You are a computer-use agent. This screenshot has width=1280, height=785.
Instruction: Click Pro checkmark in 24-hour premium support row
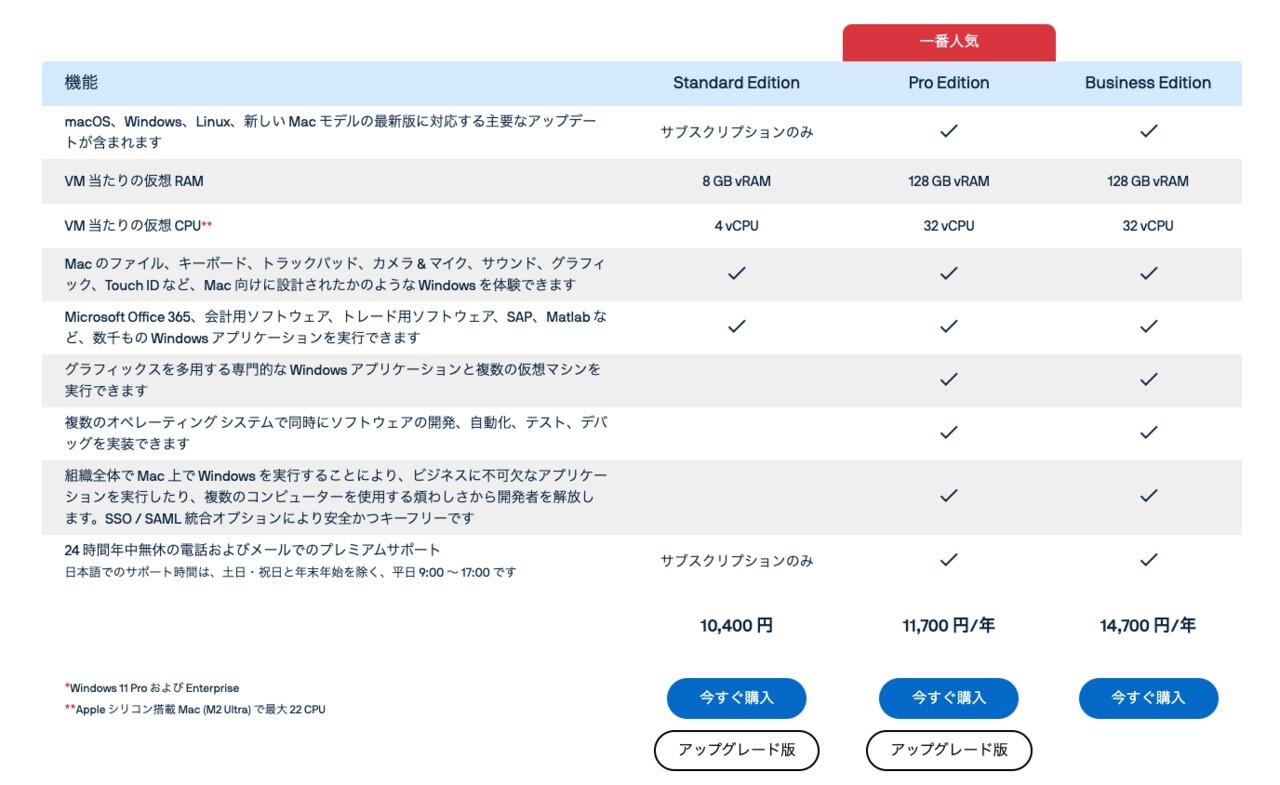click(x=949, y=560)
